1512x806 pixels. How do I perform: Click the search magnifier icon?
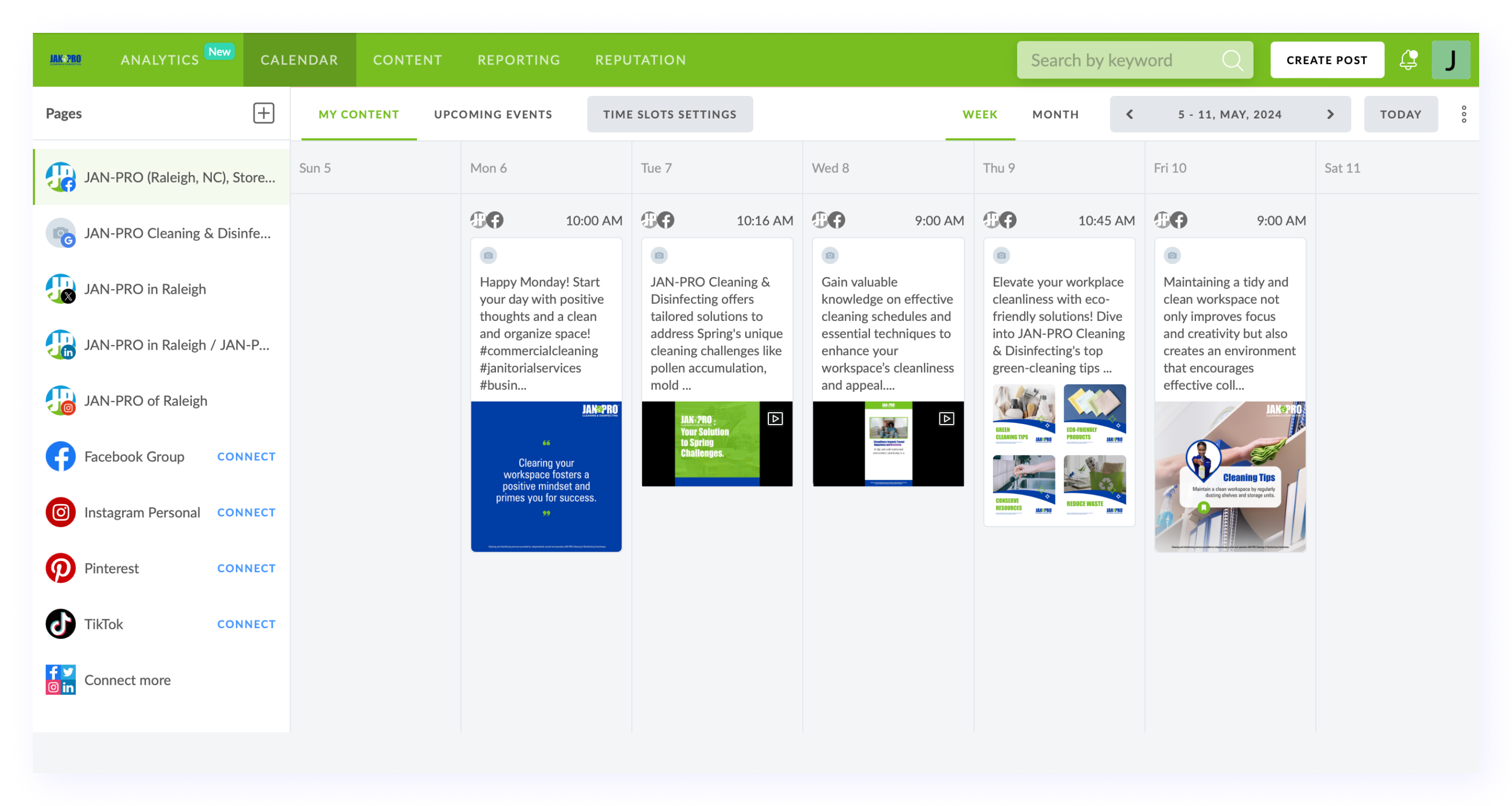pos(1232,60)
